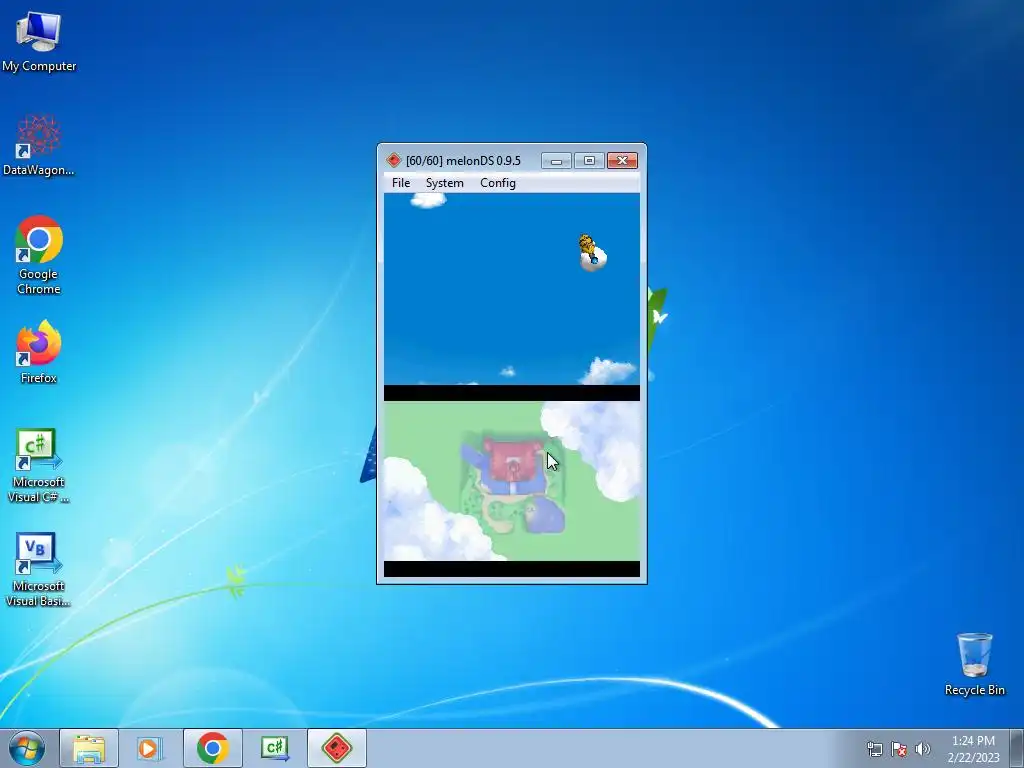This screenshot has height=768, width=1024.
Task: Select the Firefox desktop shortcut
Action: point(39,352)
